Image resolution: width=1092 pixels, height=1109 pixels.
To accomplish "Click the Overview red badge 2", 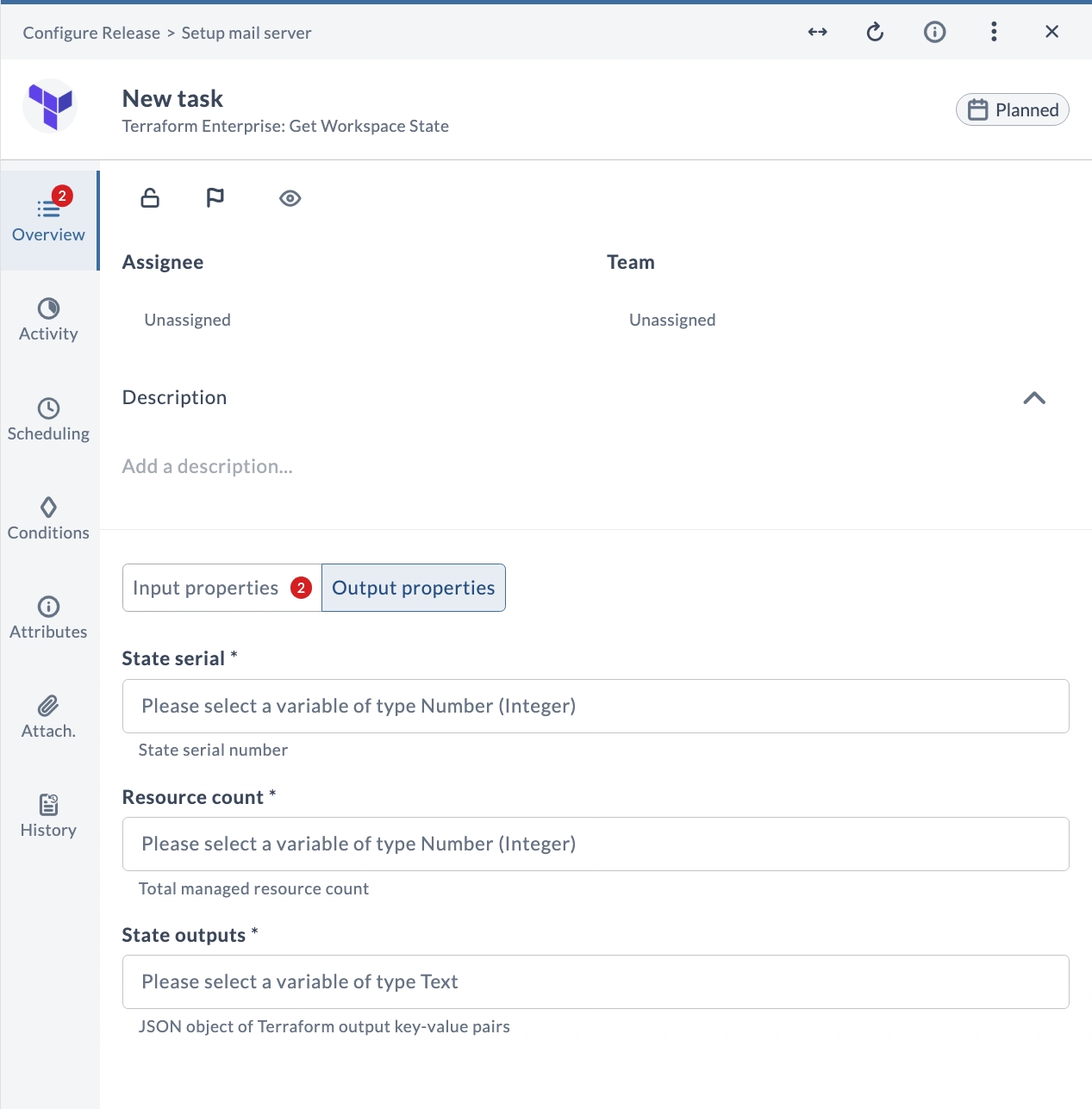I will pyautogui.click(x=62, y=196).
